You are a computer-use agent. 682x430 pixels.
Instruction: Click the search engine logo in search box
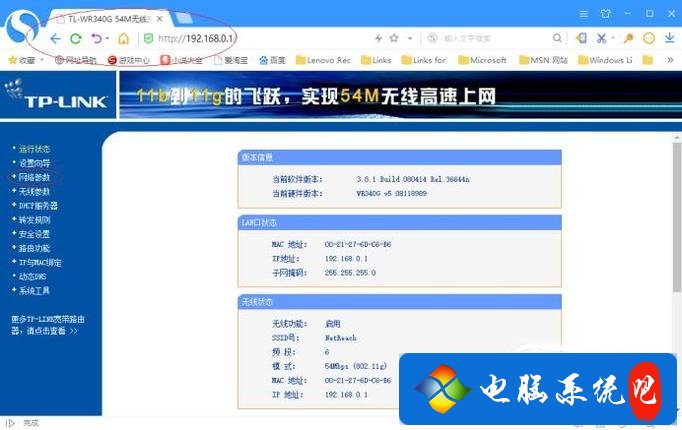(432, 38)
